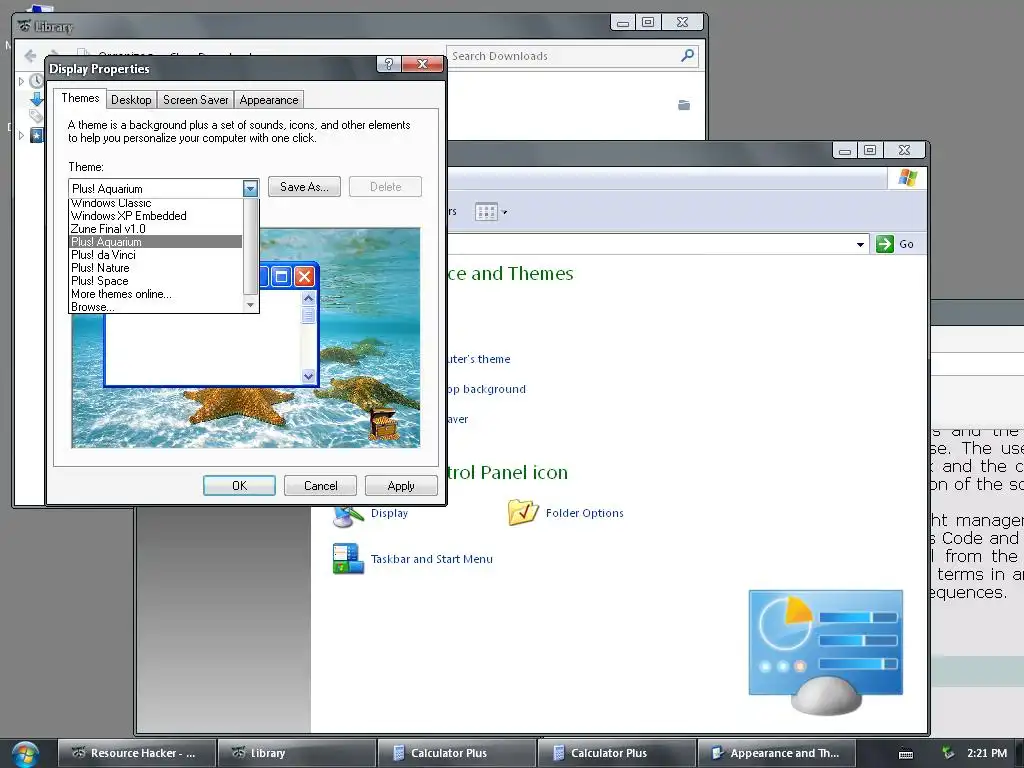Open Taskbar and Start Menu link
Image resolution: width=1024 pixels, height=768 pixels.
click(432, 559)
